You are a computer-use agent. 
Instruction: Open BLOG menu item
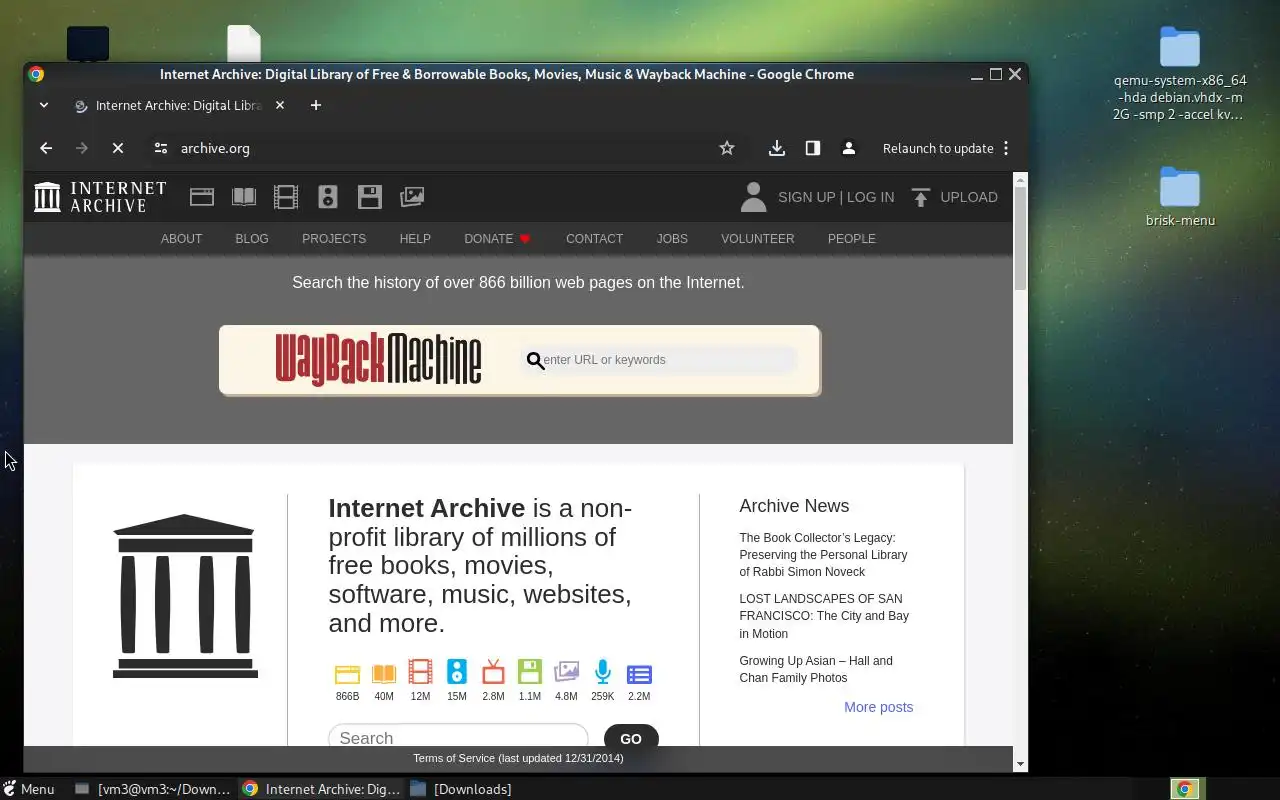point(252,239)
